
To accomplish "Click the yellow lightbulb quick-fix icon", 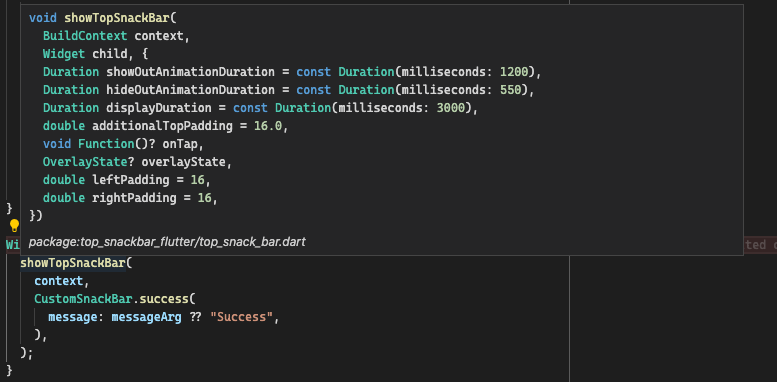I will [14, 226].
